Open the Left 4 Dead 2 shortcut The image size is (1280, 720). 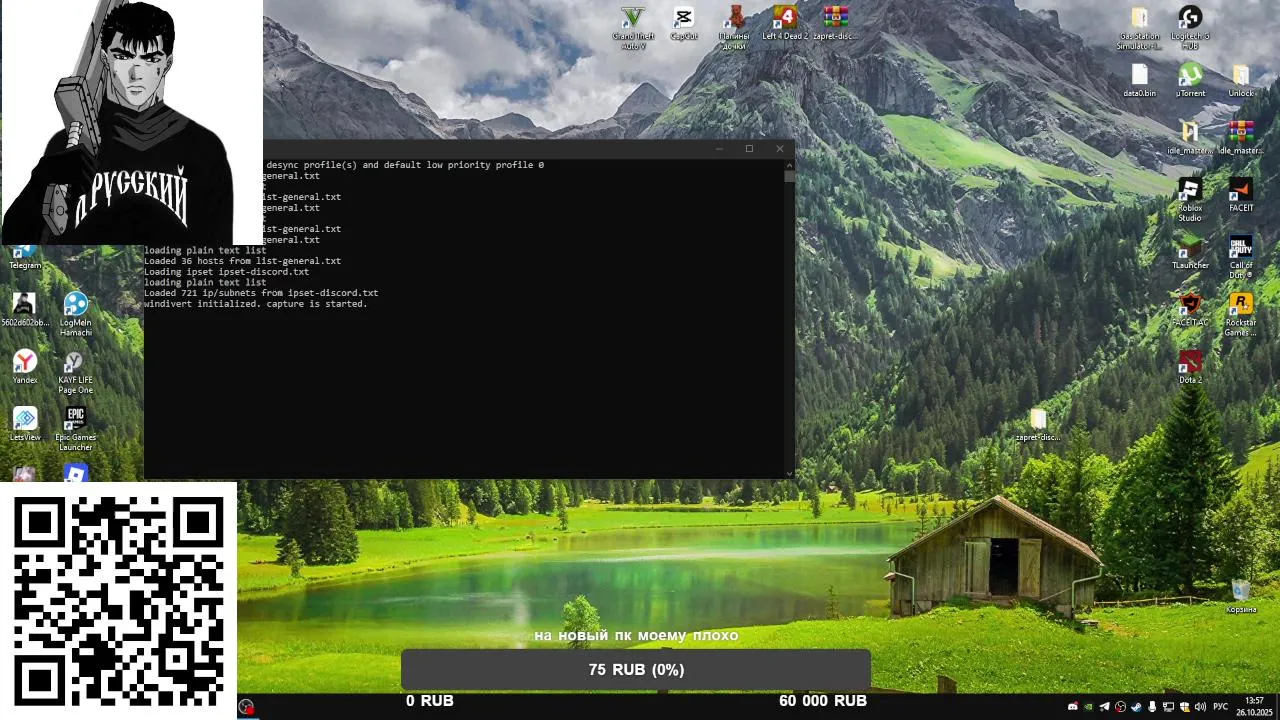click(x=785, y=24)
